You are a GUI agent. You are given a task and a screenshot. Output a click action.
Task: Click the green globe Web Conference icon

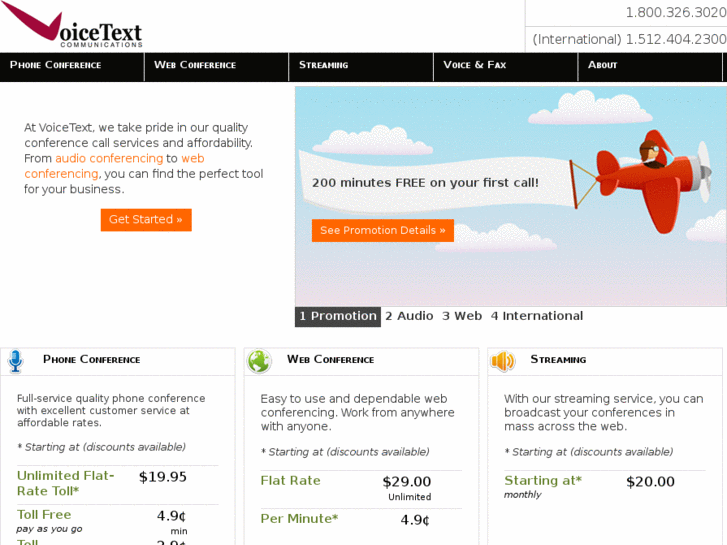click(x=259, y=361)
